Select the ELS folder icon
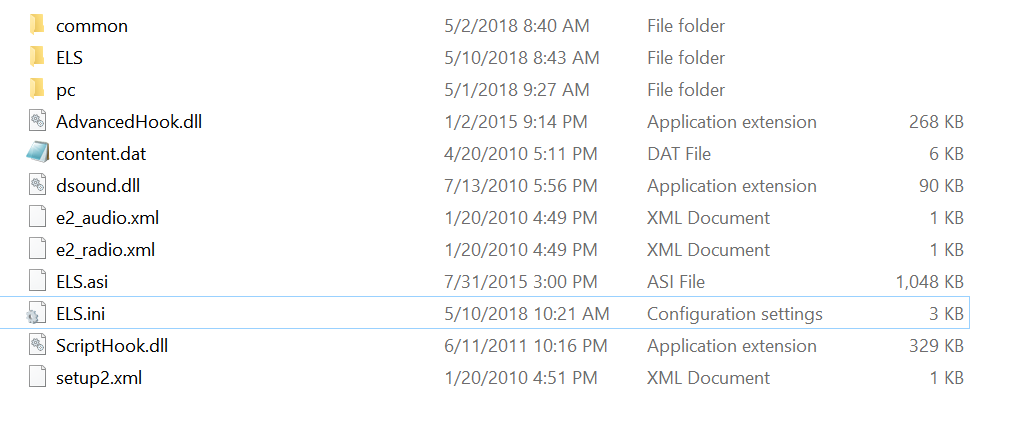 (37, 57)
